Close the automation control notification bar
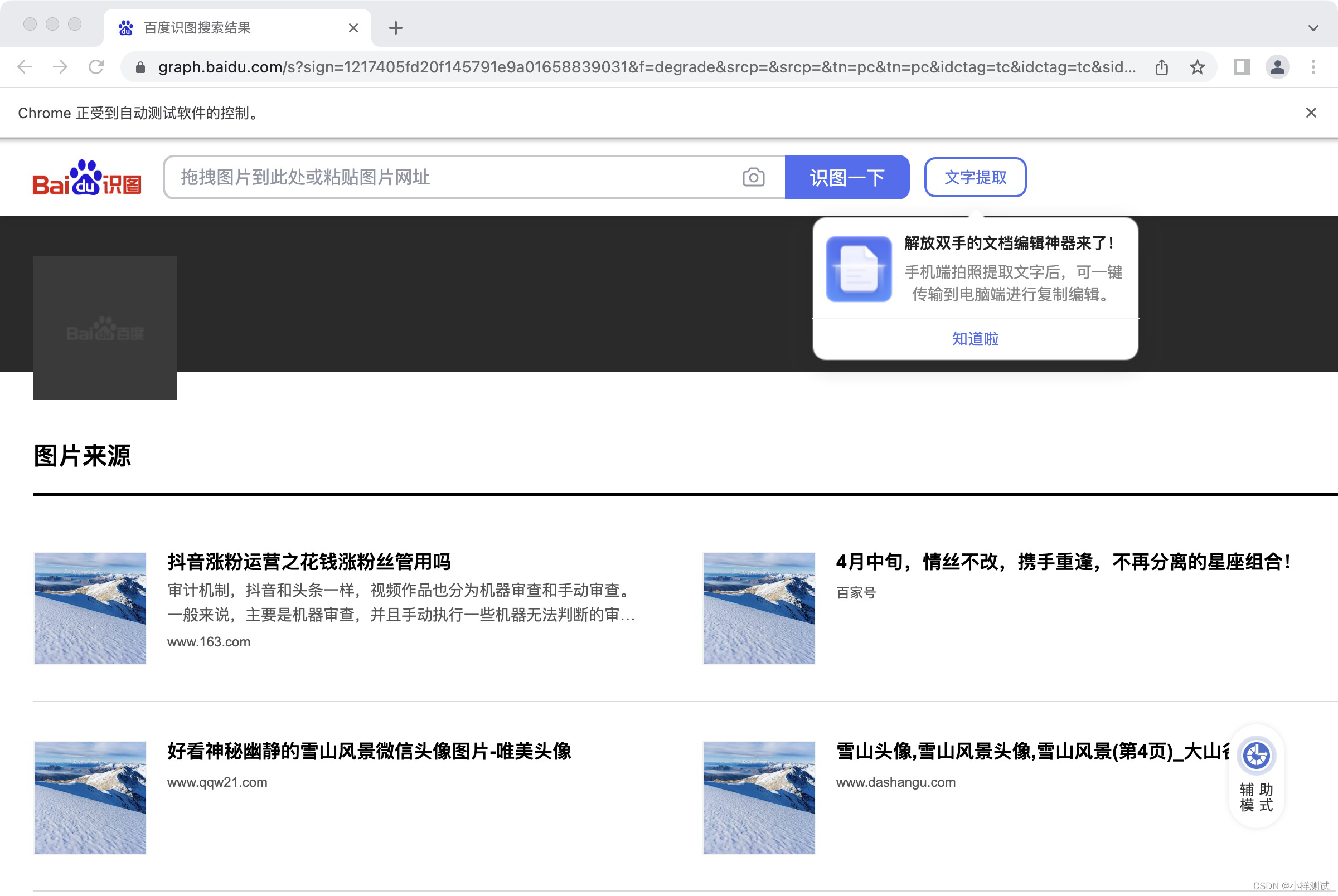This screenshot has width=1338, height=896. pyautogui.click(x=1310, y=112)
